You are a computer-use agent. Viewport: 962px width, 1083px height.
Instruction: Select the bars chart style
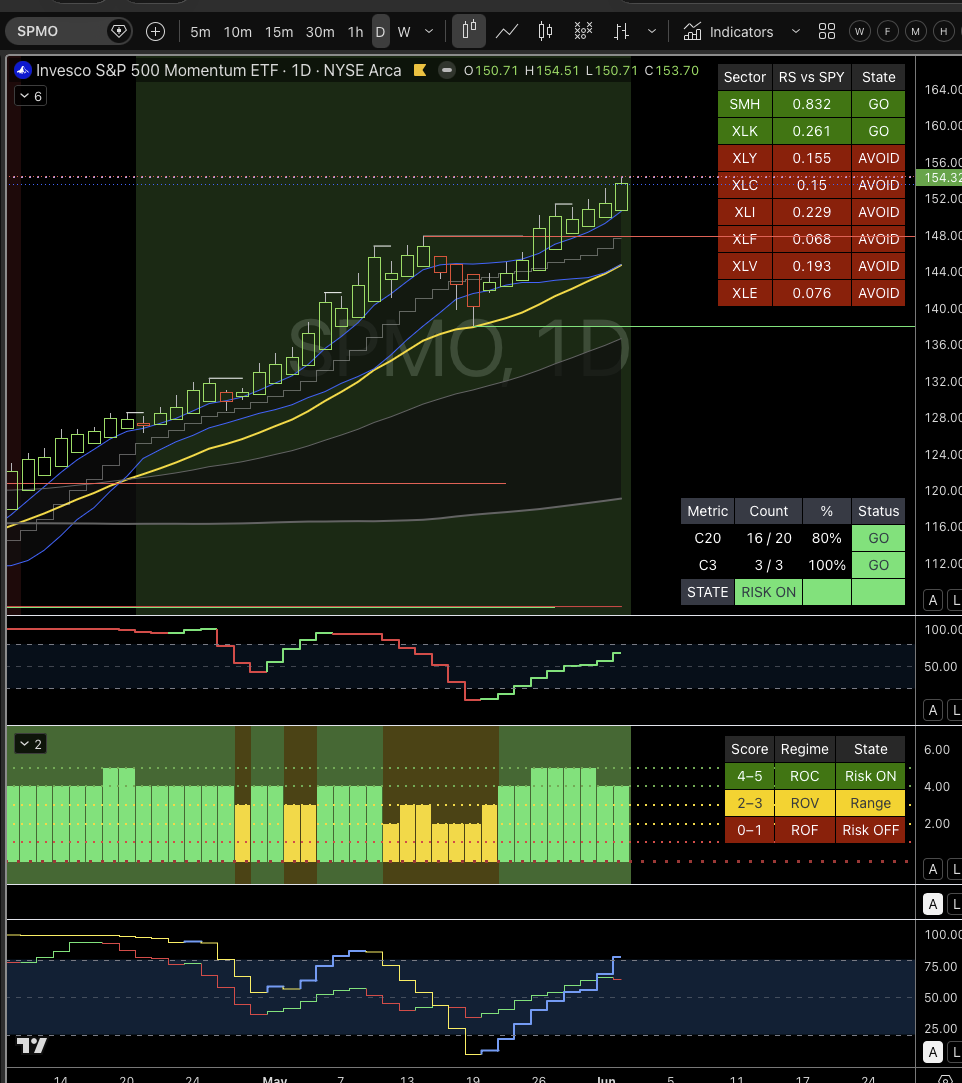[x=622, y=31]
